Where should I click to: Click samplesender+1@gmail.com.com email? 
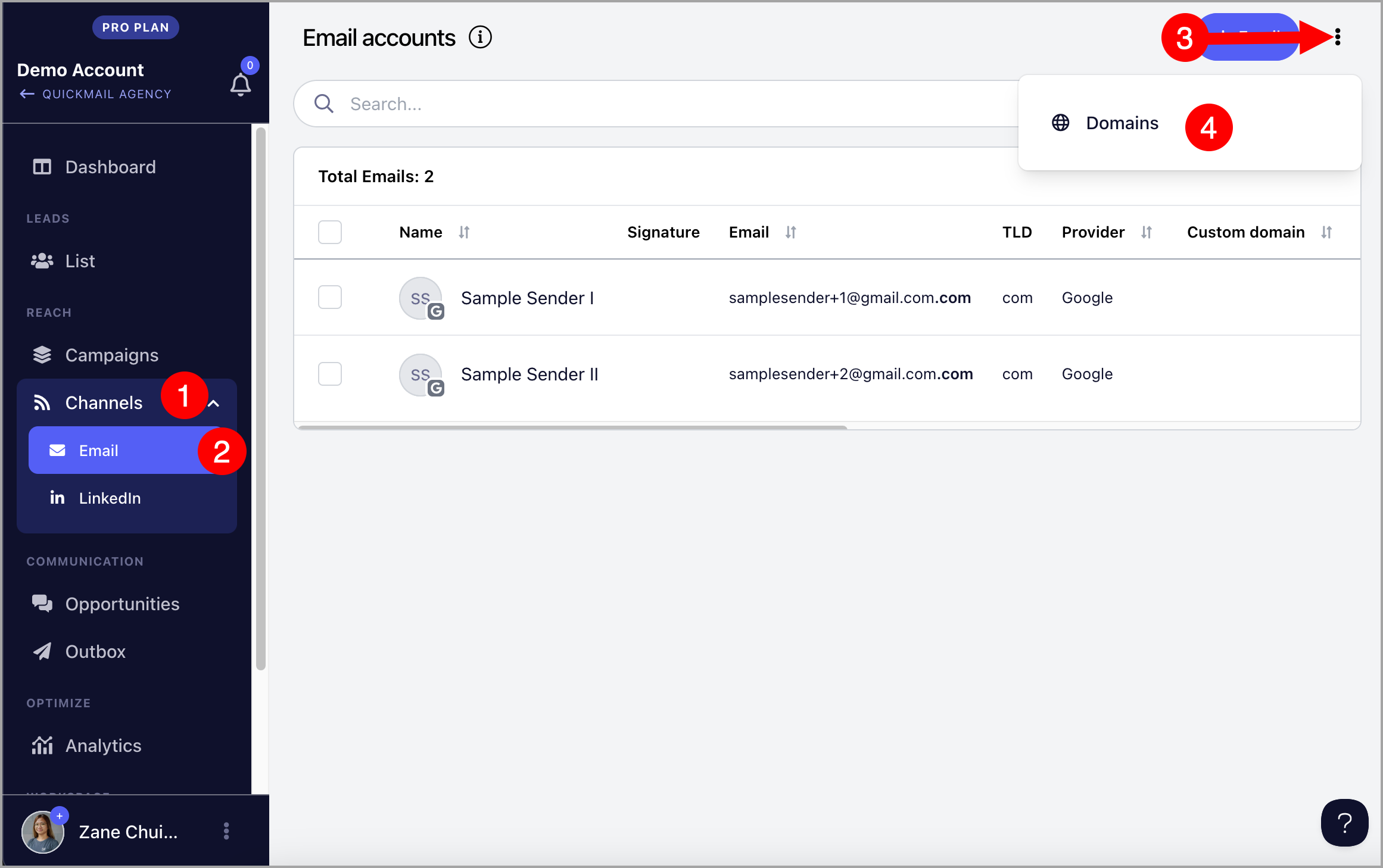point(849,298)
